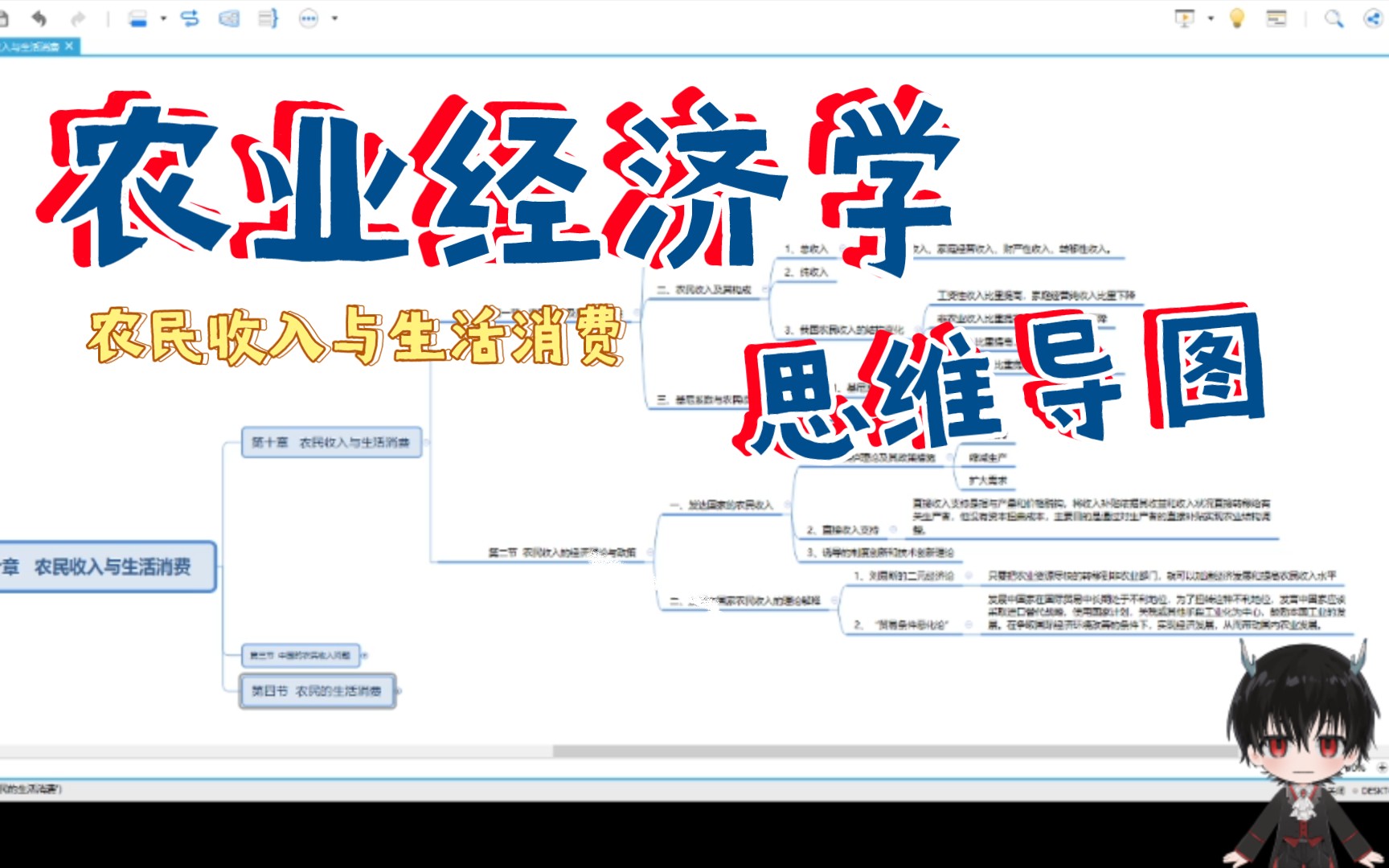This screenshot has width=1389, height=868.
Task: Click the Redo arrow in toolbar
Action: tap(78, 18)
